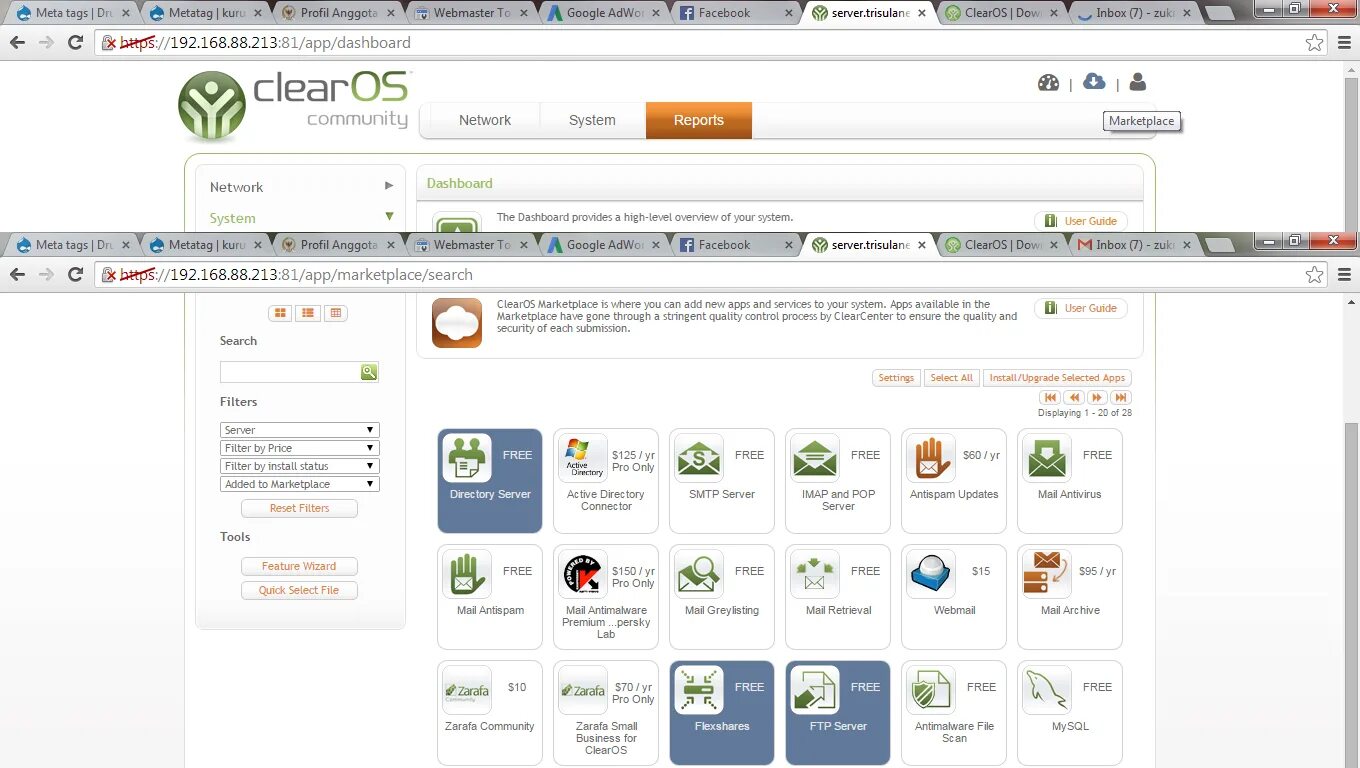Select the Active Directory Connector app
Image resolution: width=1360 pixels, height=768 pixels.
tap(606, 481)
